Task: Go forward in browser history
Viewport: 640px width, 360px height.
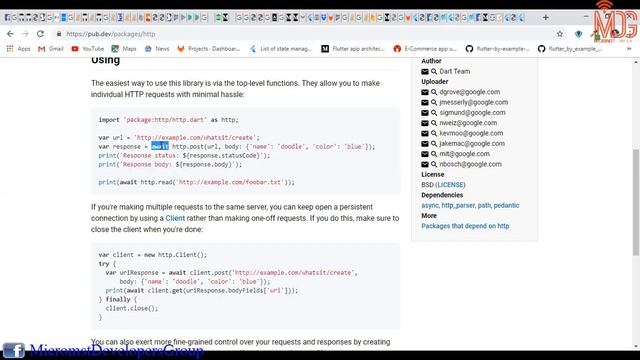Action: click(x=25, y=34)
